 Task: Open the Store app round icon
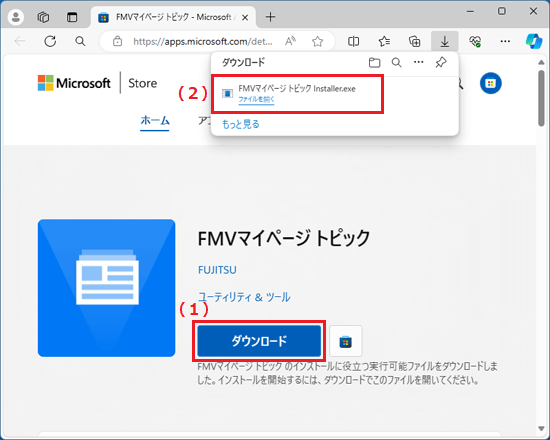(490, 83)
